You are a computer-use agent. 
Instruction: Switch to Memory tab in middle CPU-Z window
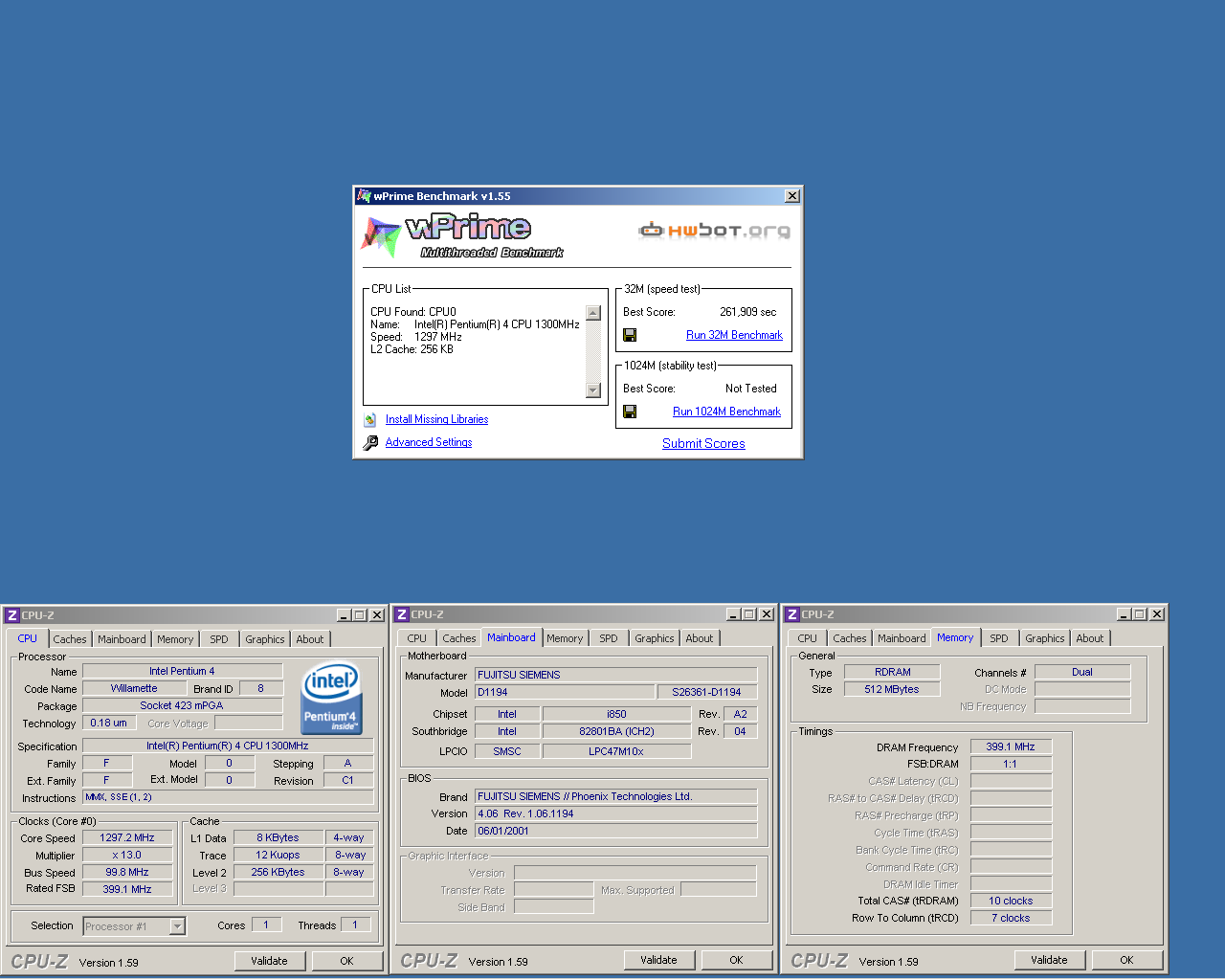pos(565,638)
